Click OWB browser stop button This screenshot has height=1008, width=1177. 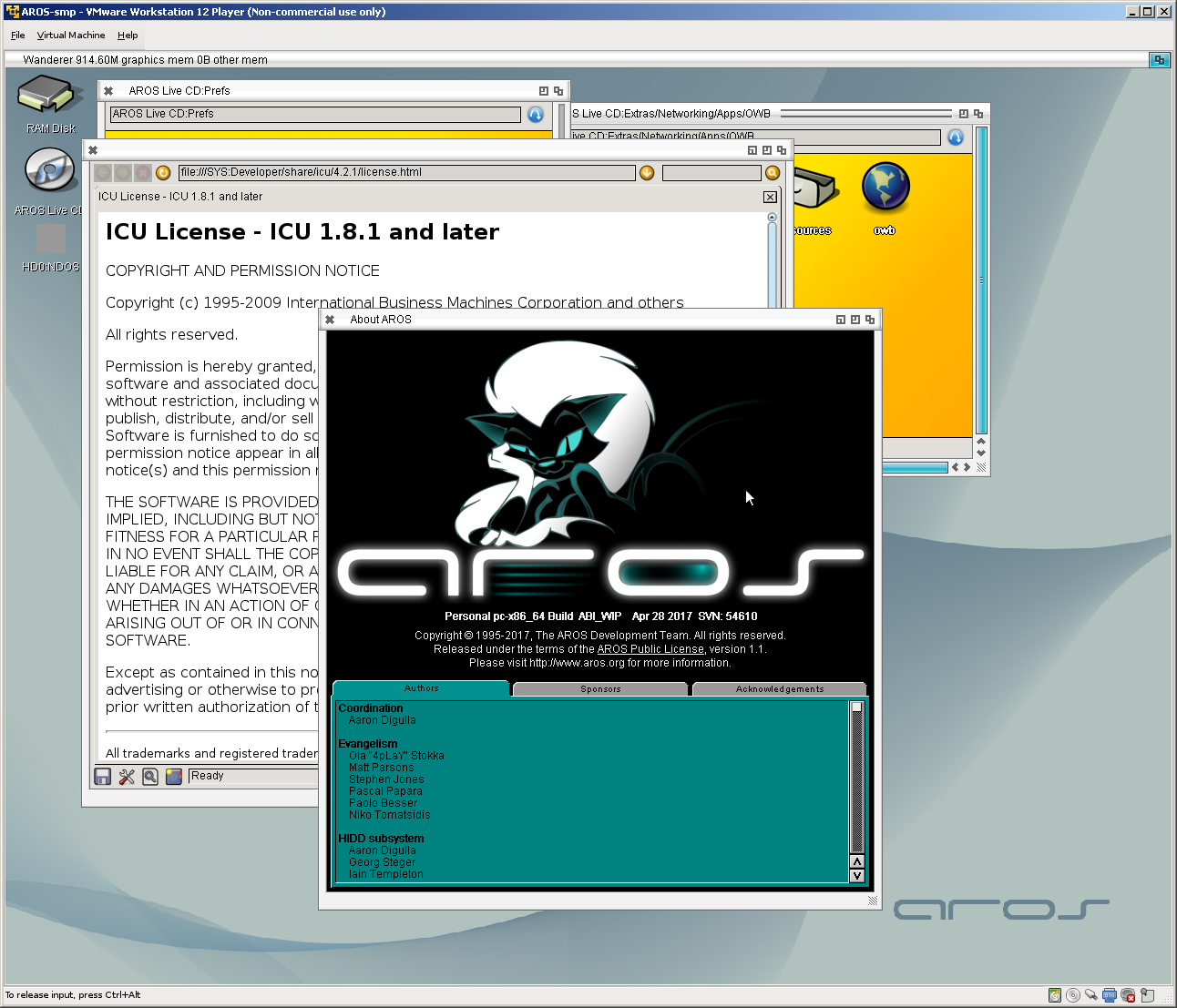point(143,173)
